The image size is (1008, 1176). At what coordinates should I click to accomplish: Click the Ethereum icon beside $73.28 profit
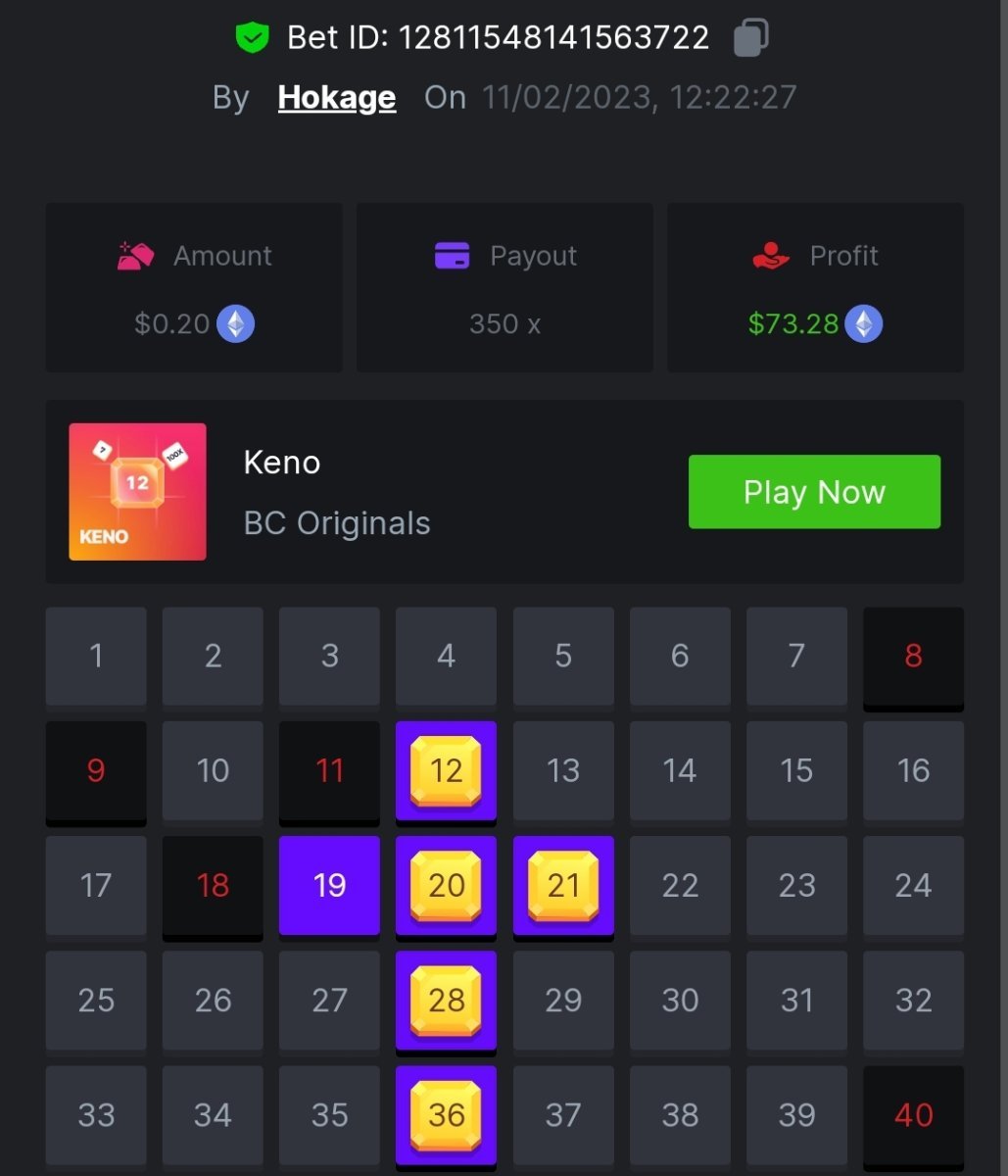pos(863,323)
